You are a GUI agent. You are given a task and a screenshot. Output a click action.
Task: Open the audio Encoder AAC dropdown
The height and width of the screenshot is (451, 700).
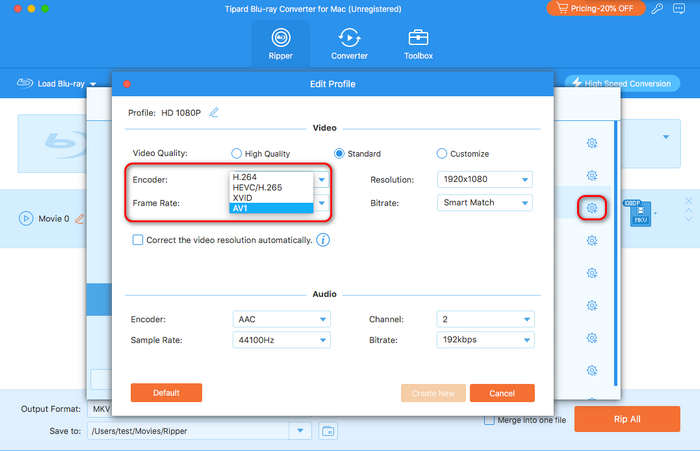click(281, 319)
